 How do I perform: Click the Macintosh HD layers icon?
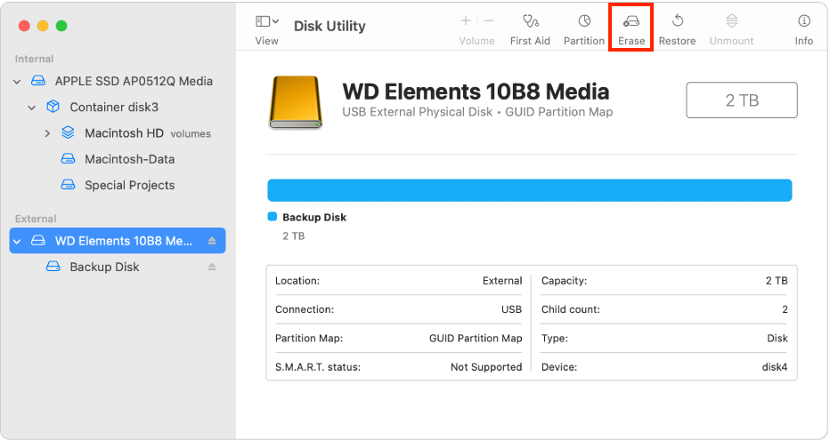pyautogui.click(x=68, y=132)
